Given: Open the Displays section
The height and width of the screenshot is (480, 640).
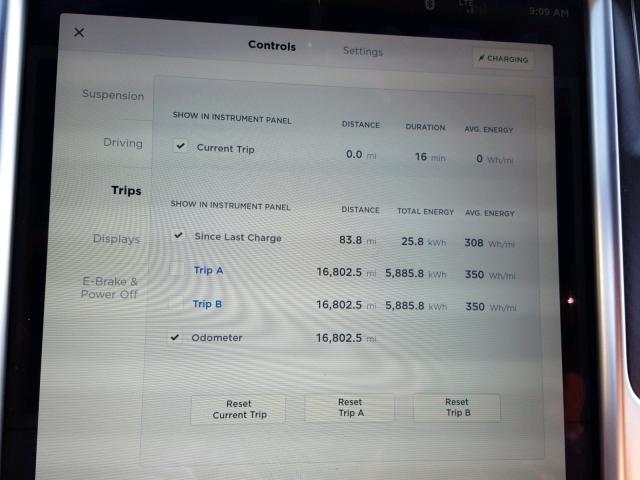Looking at the screenshot, I should [116, 239].
